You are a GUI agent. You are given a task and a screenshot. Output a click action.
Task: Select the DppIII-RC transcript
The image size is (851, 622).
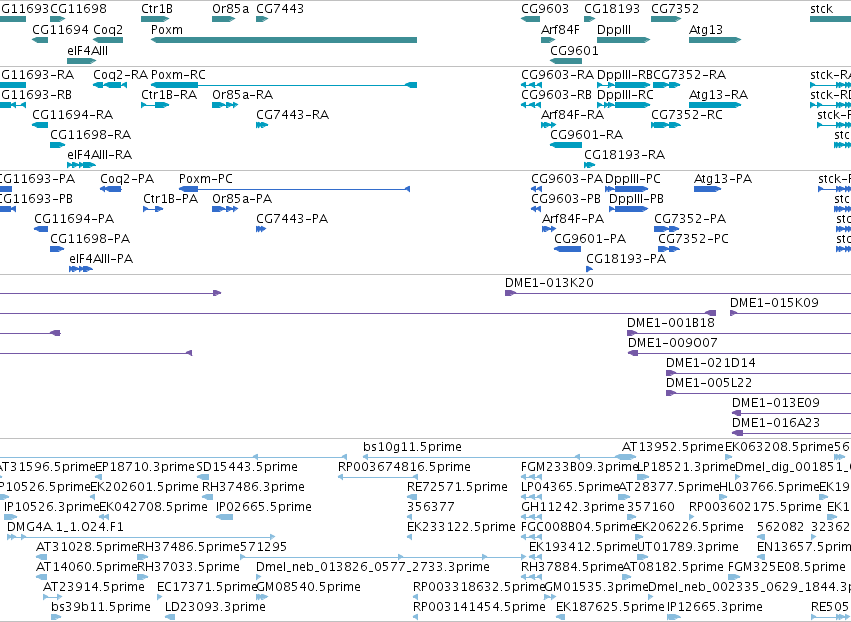point(624,105)
